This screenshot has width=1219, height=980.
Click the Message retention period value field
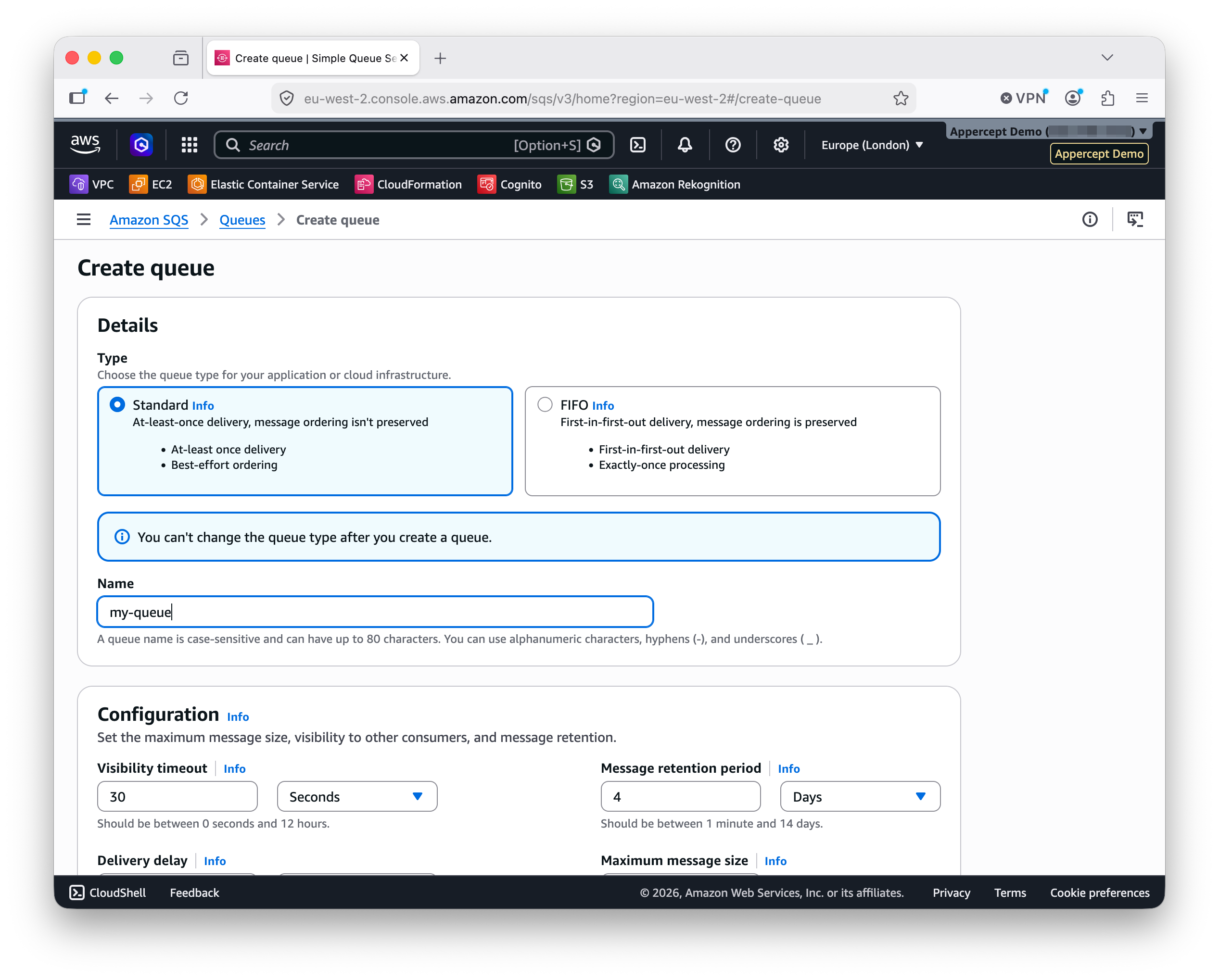click(x=680, y=796)
